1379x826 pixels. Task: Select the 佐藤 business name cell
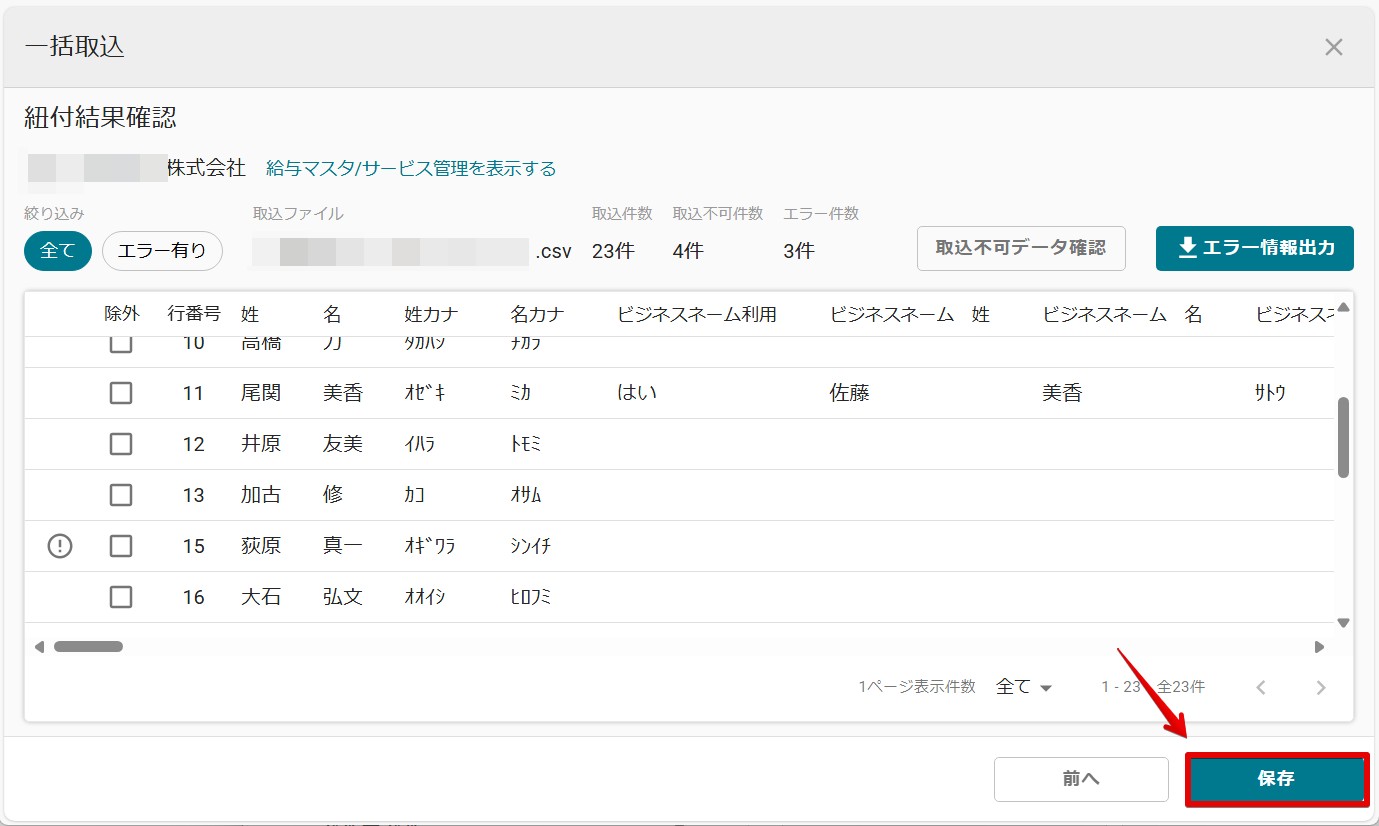point(850,393)
